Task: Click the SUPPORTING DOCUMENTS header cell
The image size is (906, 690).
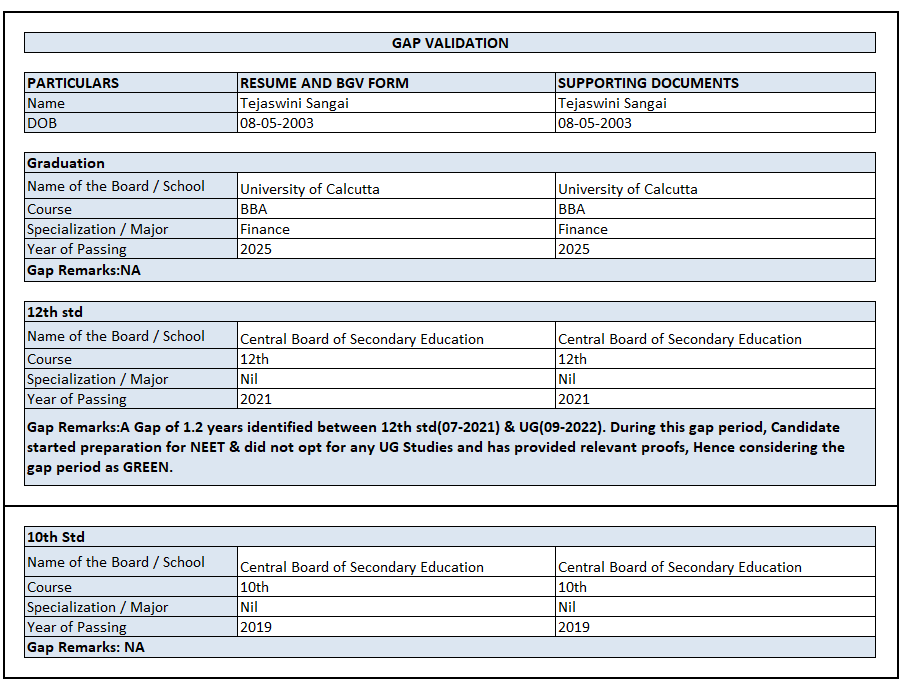Action: coord(715,83)
